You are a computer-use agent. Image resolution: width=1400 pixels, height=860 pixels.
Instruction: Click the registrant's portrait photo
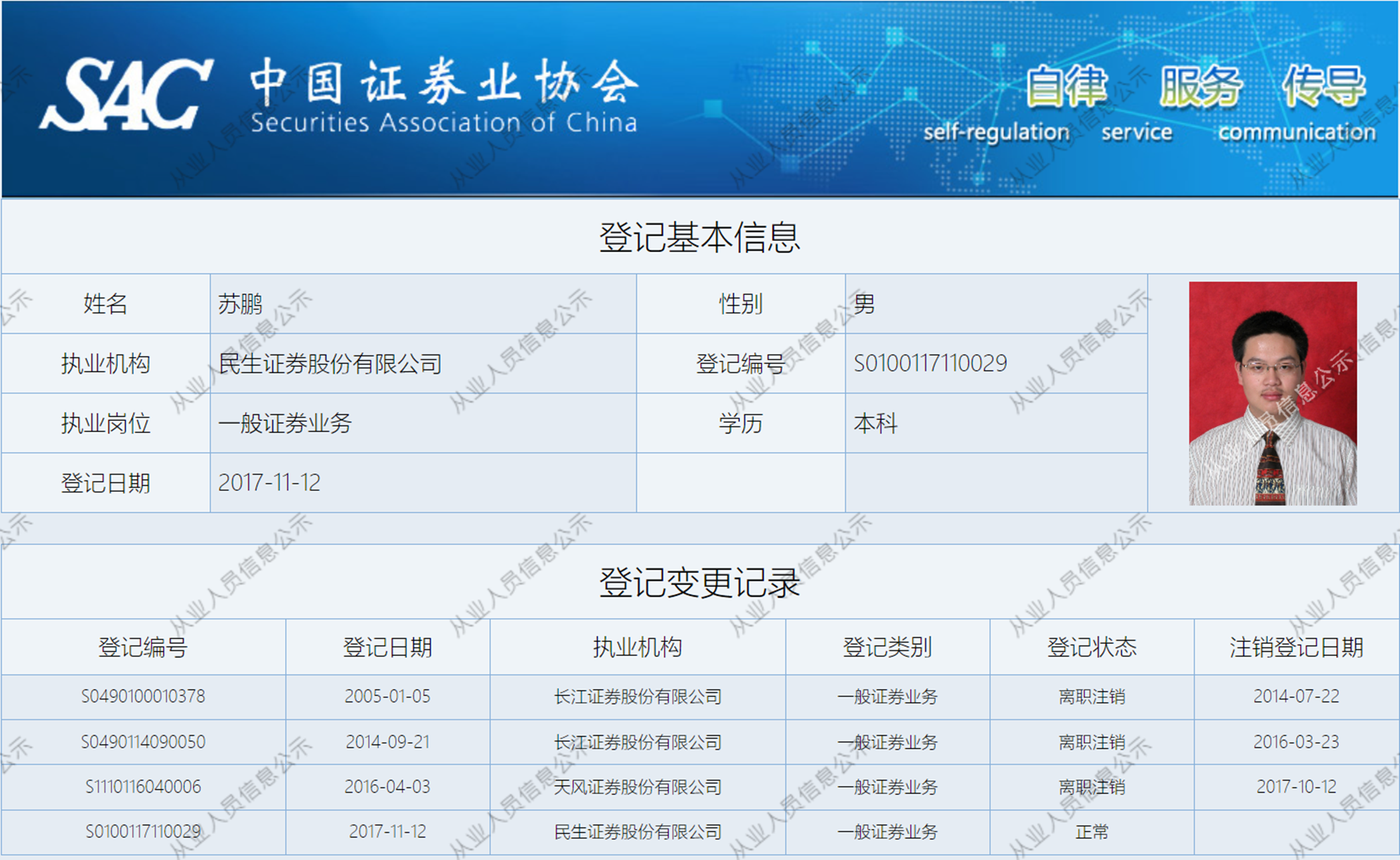(x=1272, y=393)
